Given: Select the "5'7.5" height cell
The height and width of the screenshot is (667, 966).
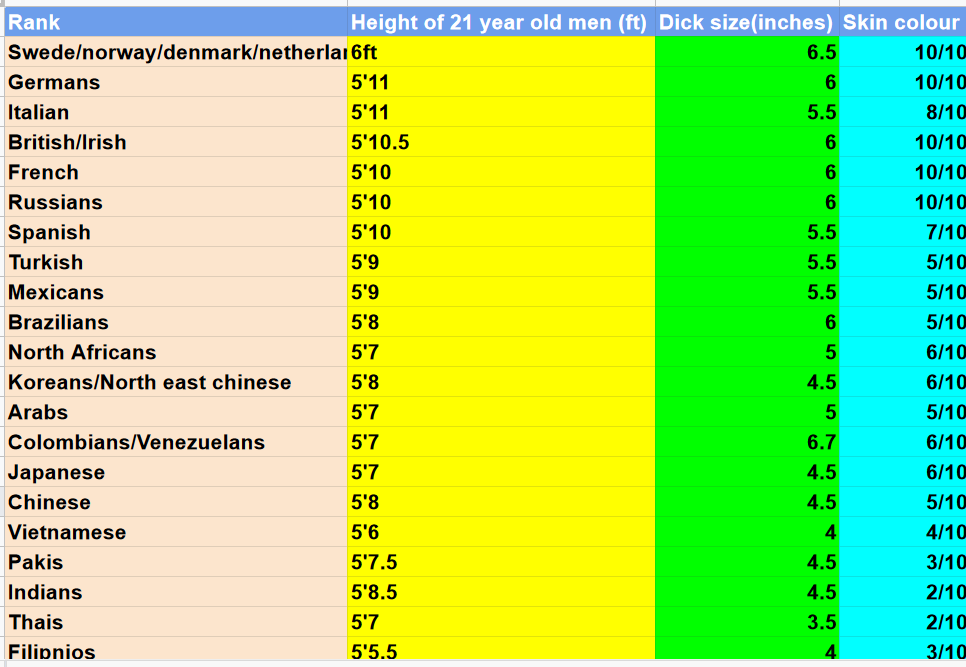Looking at the screenshot, I should (x=500, y=562).
